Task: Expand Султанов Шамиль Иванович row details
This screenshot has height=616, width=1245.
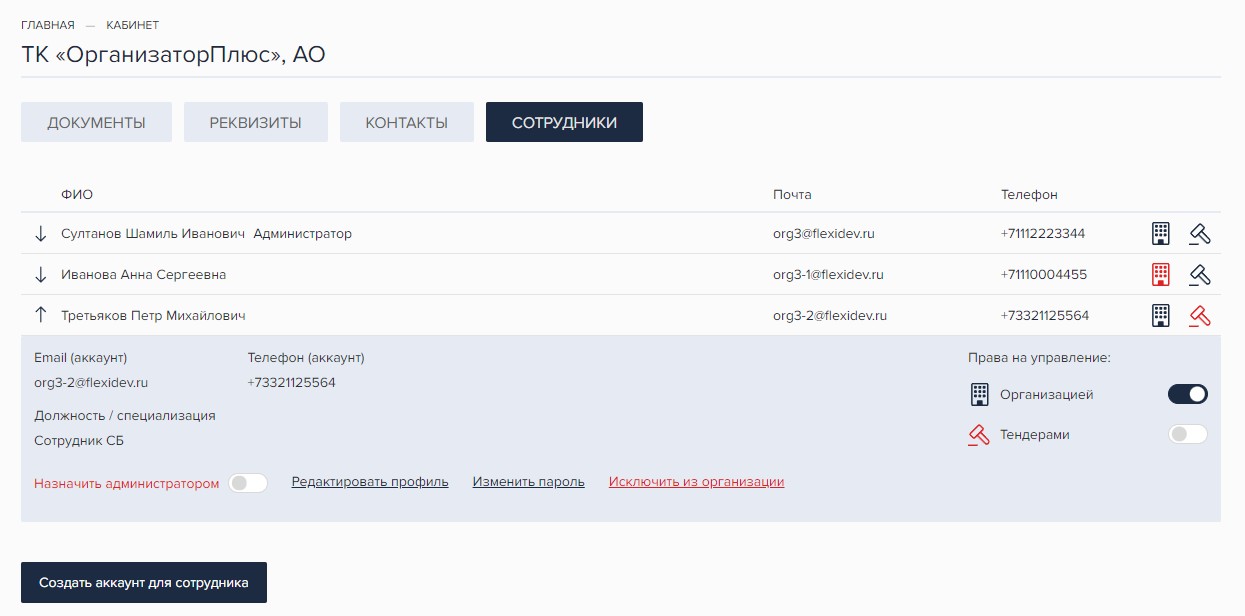Action: 41,234
